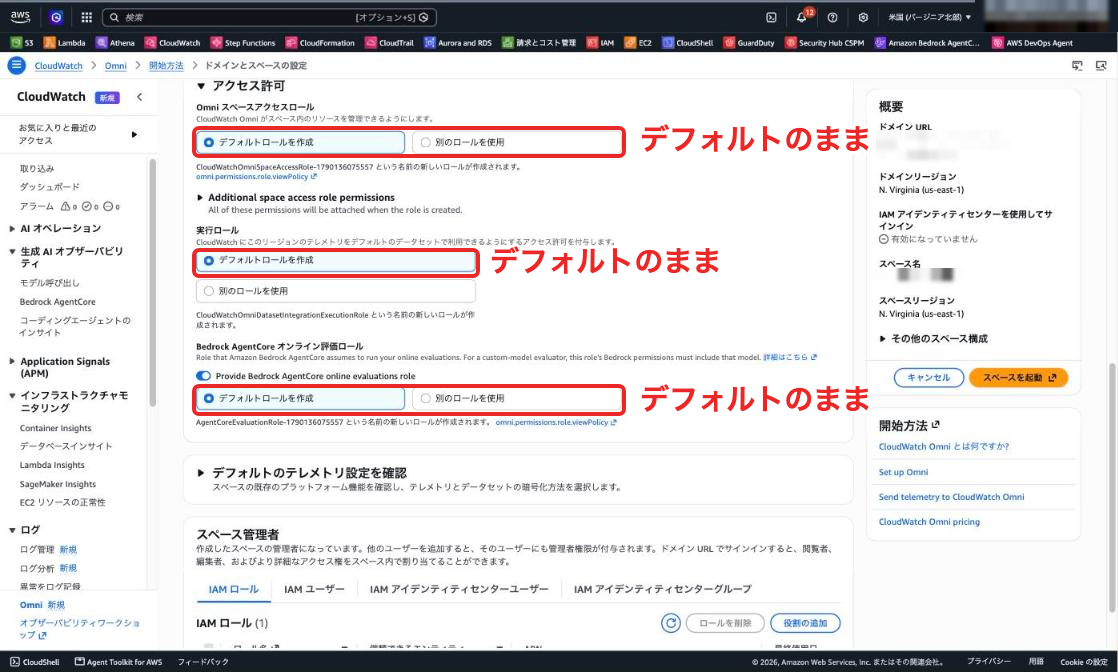
Task: Open CloudWatch bookmark shortcut
Action: pyautogui.click(x=173, y=43)
